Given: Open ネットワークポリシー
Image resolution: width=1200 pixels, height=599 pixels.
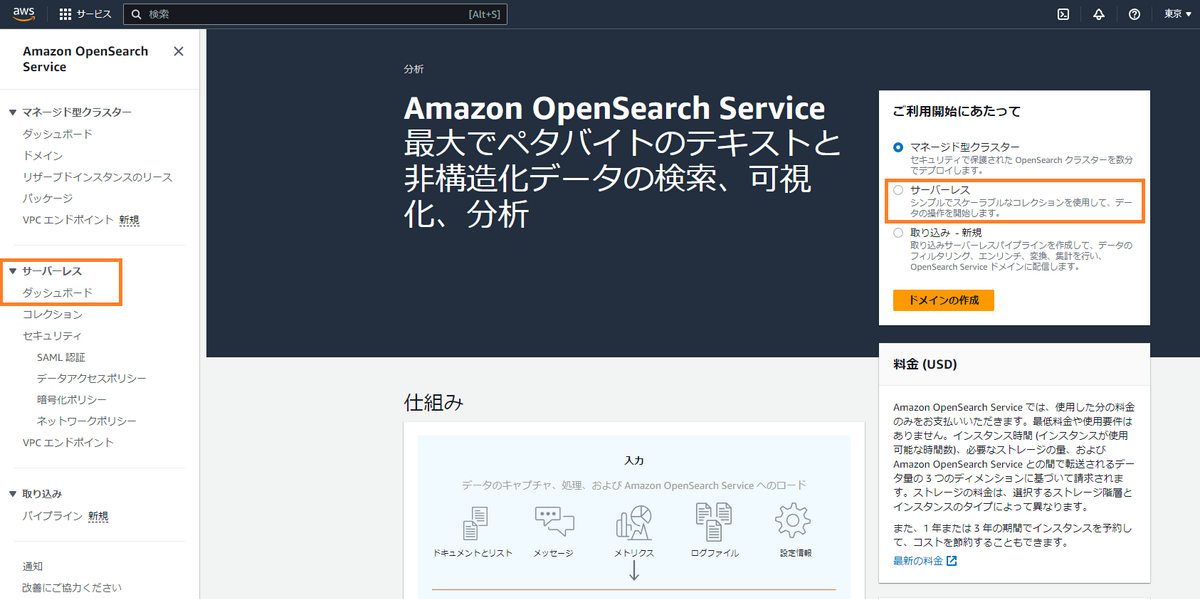Looking at the screenshot, I should (87, 421).
